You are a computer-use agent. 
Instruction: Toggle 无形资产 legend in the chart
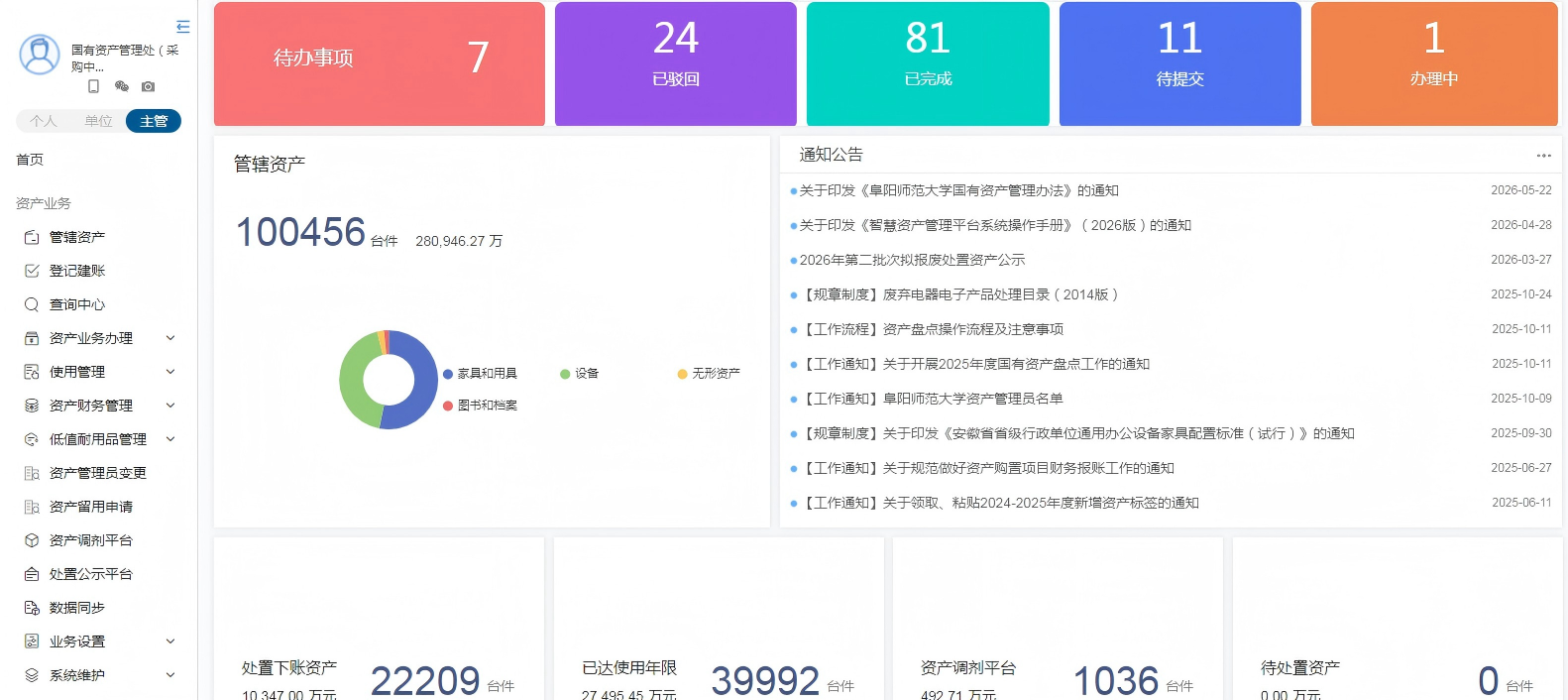coord(709,374)
